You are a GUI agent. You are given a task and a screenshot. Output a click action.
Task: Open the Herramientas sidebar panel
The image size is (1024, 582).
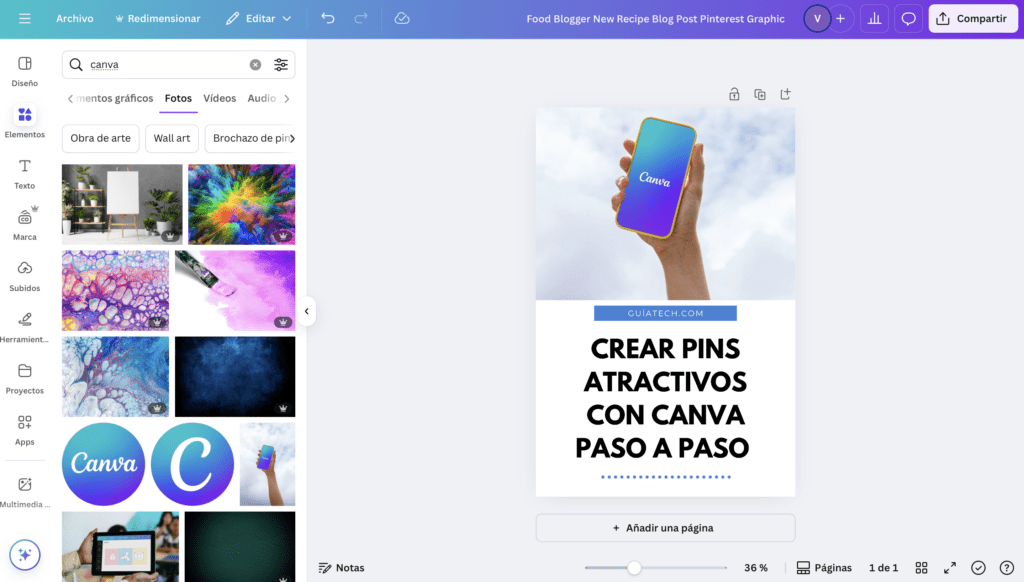(x=25, y=327)
